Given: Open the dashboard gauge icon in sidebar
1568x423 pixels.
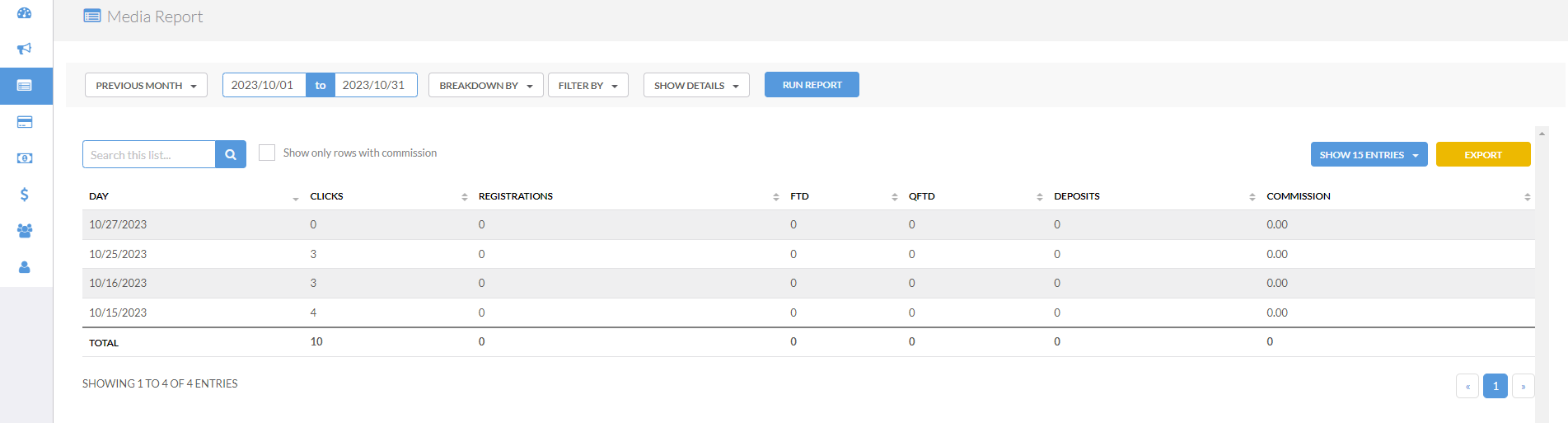Looking at the screenshot, I should click(25, 13).
